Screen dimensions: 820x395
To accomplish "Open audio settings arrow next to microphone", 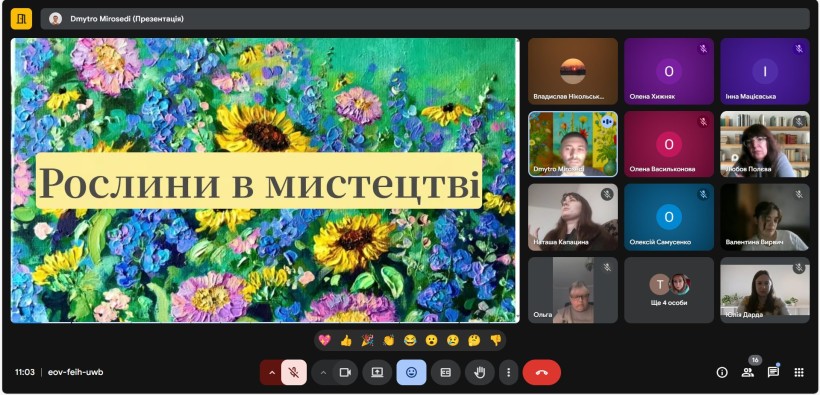I will point(271,373).
